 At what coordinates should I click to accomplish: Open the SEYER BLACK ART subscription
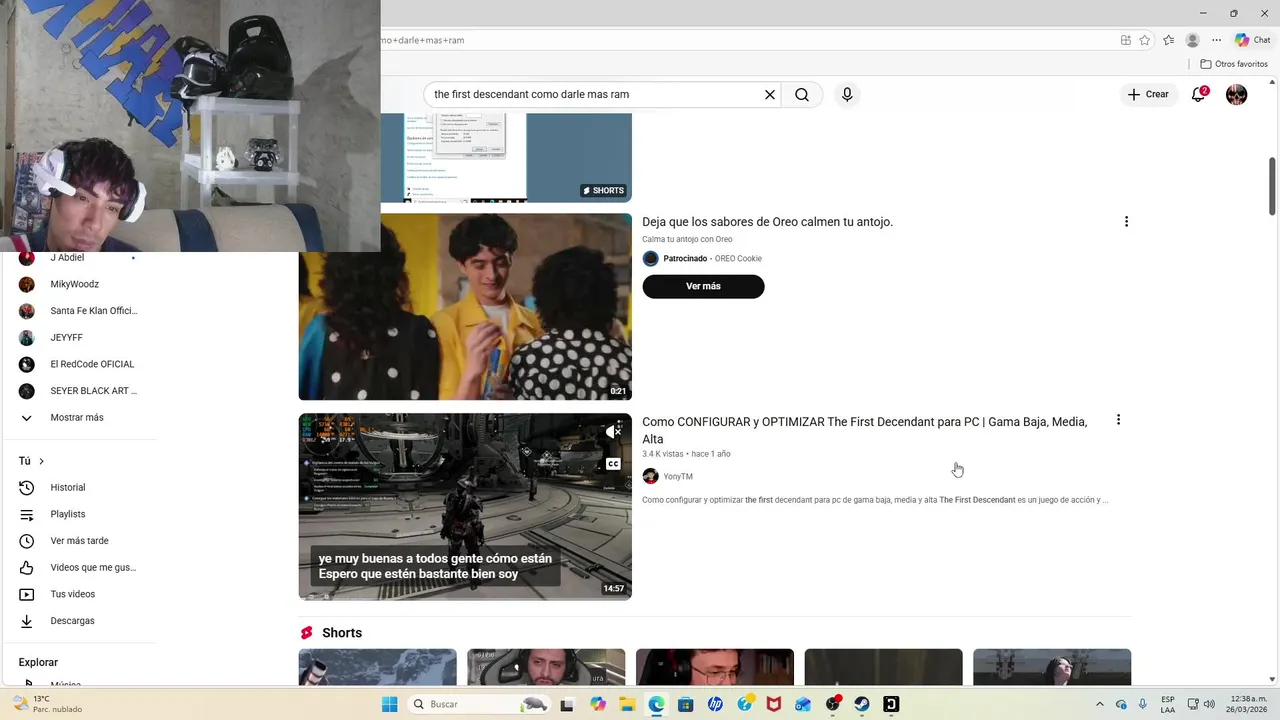tap(78, 391)
